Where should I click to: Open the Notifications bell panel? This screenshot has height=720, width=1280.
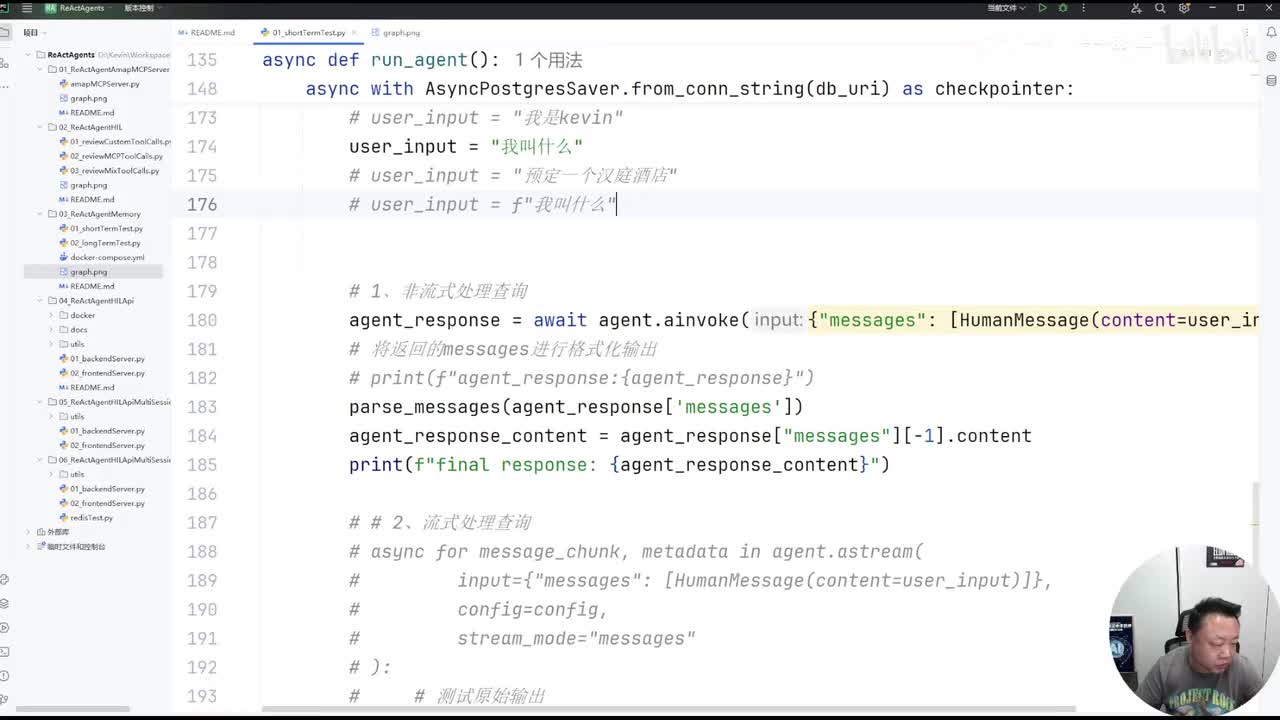pos(1272,31)
